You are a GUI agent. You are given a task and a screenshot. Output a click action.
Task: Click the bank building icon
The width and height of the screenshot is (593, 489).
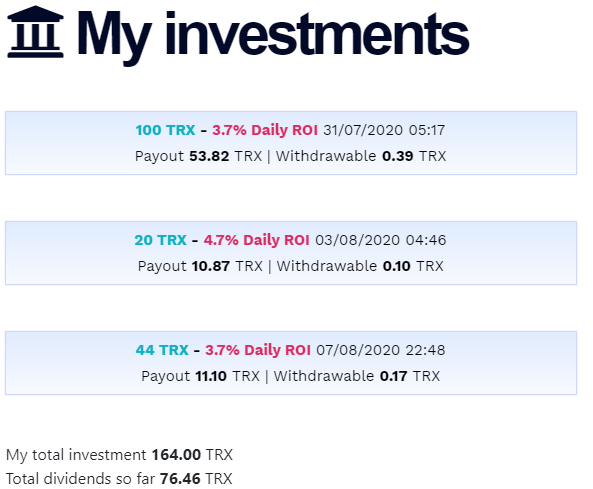[x=35, y=32]
